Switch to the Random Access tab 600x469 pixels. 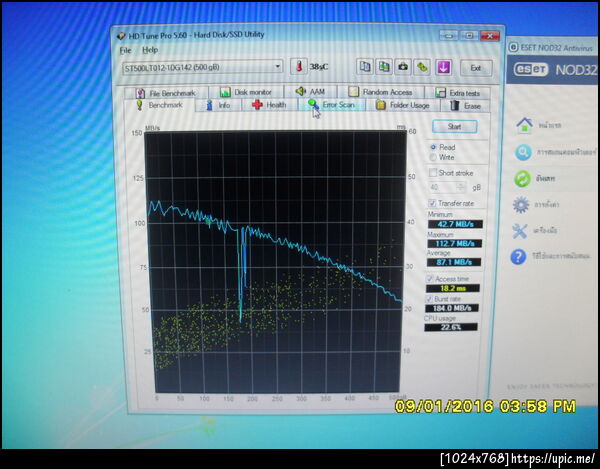[x=381, y=92]
